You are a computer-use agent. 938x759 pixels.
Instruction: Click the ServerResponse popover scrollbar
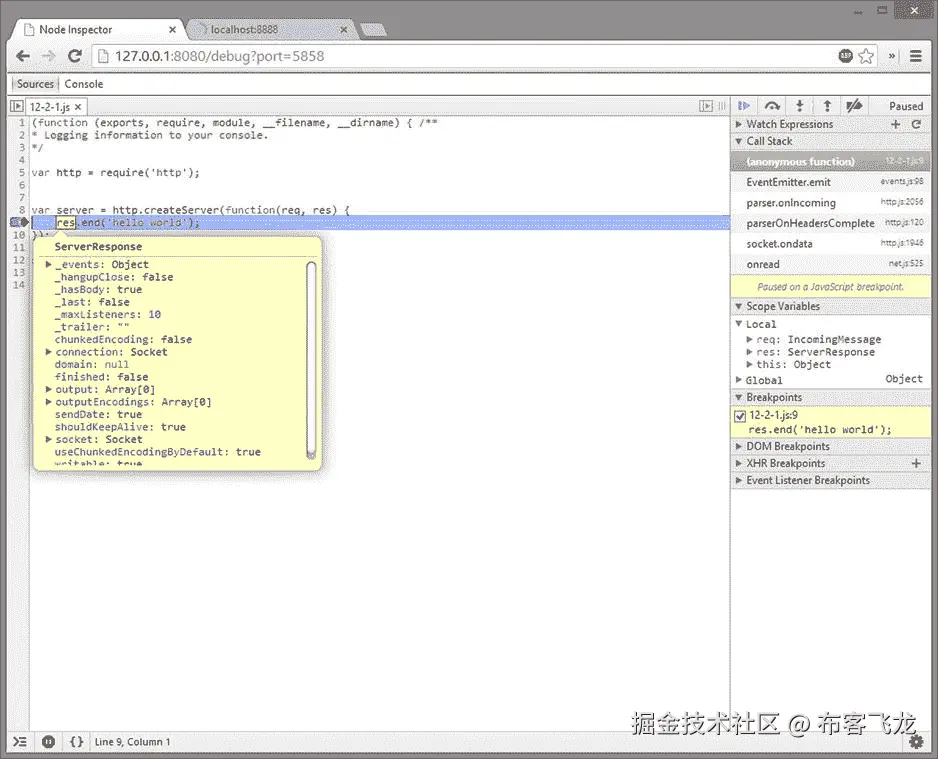311,360
